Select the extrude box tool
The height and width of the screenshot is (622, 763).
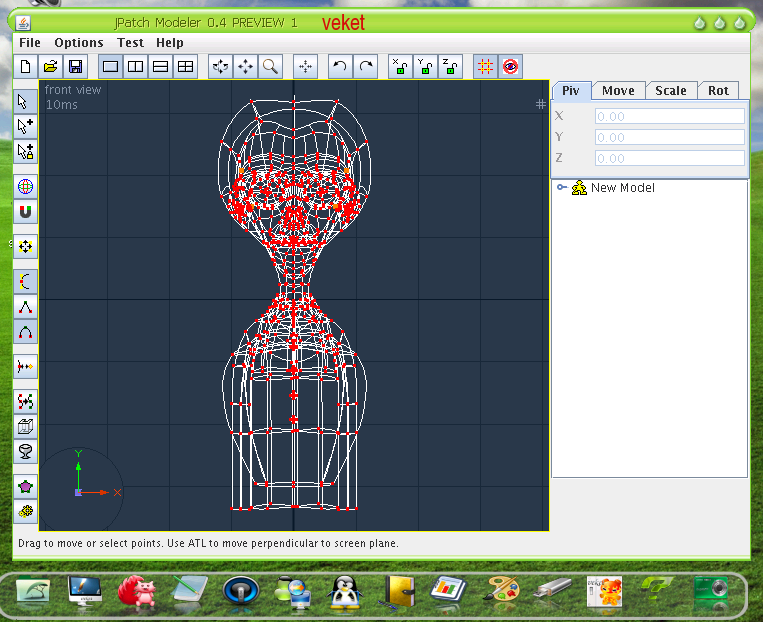tap(25, 427)
